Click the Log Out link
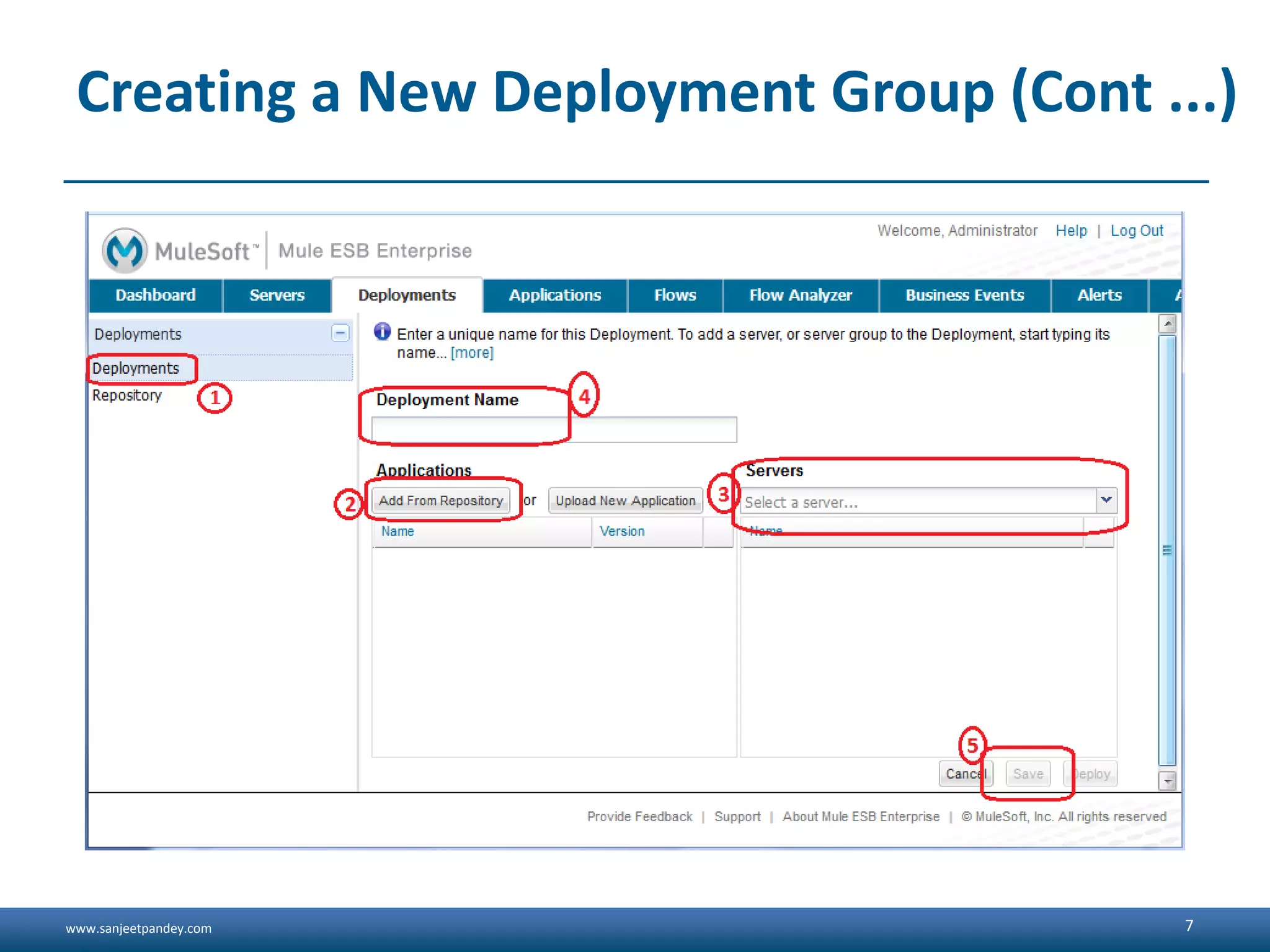This screenshot has height=952, width=1270. tap(1136, 231)
